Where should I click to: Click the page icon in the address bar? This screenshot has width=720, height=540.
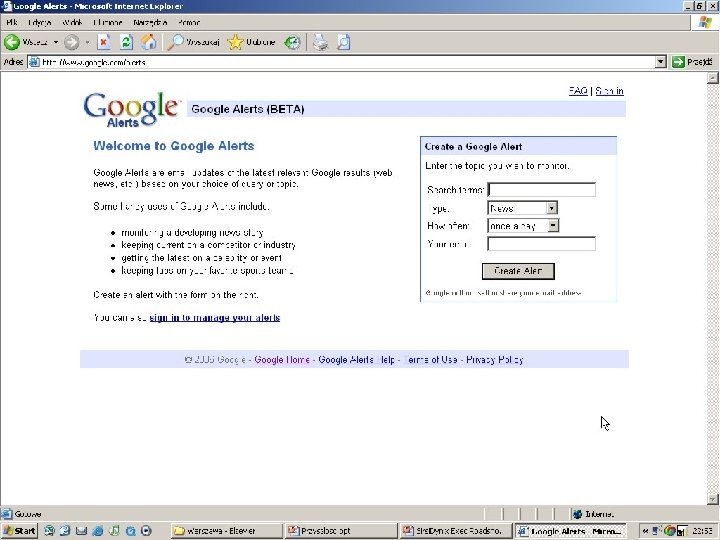[34, 62]
